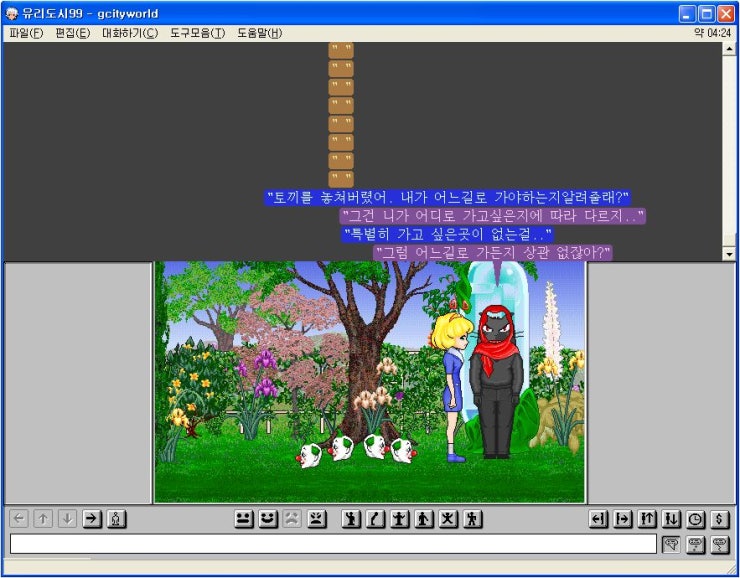Select the neutral face expression

[243, 519]
